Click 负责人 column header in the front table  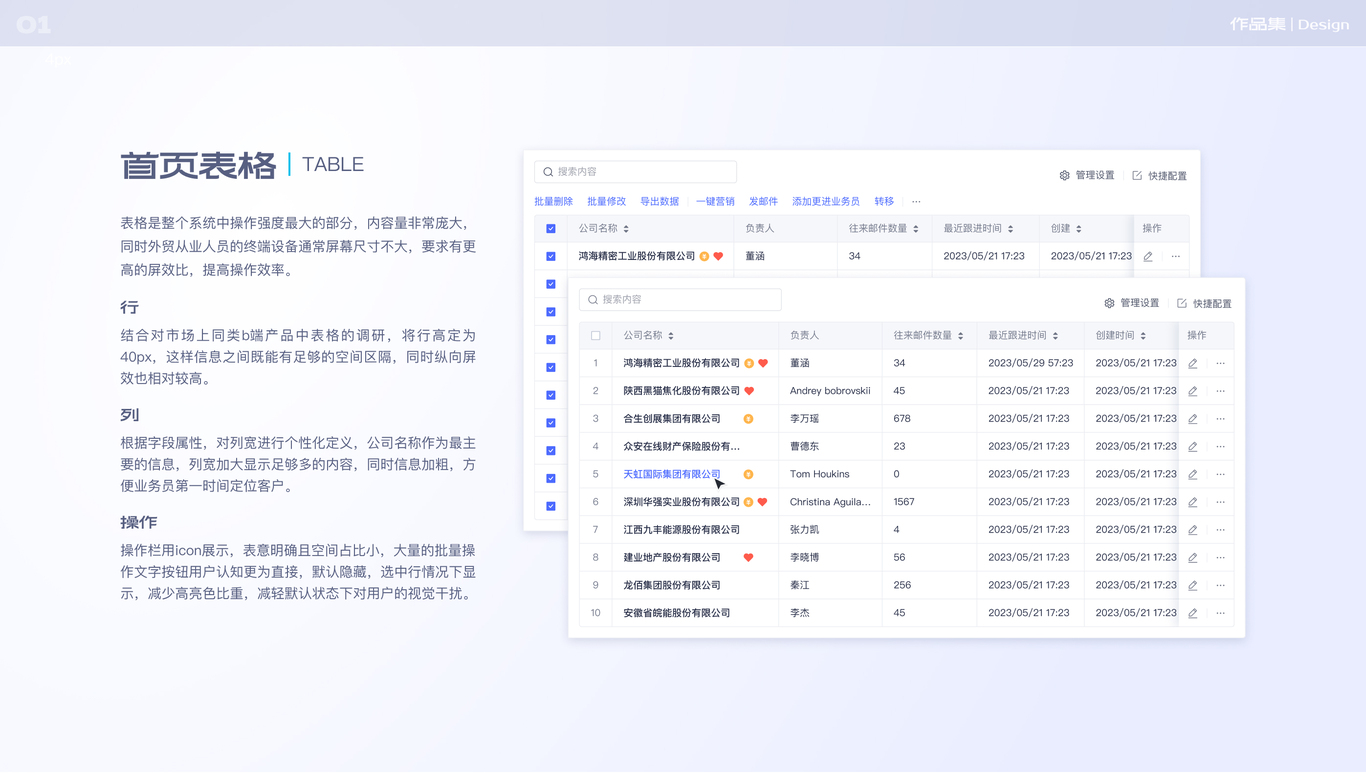pyautogui.click(x=804, y=336)
